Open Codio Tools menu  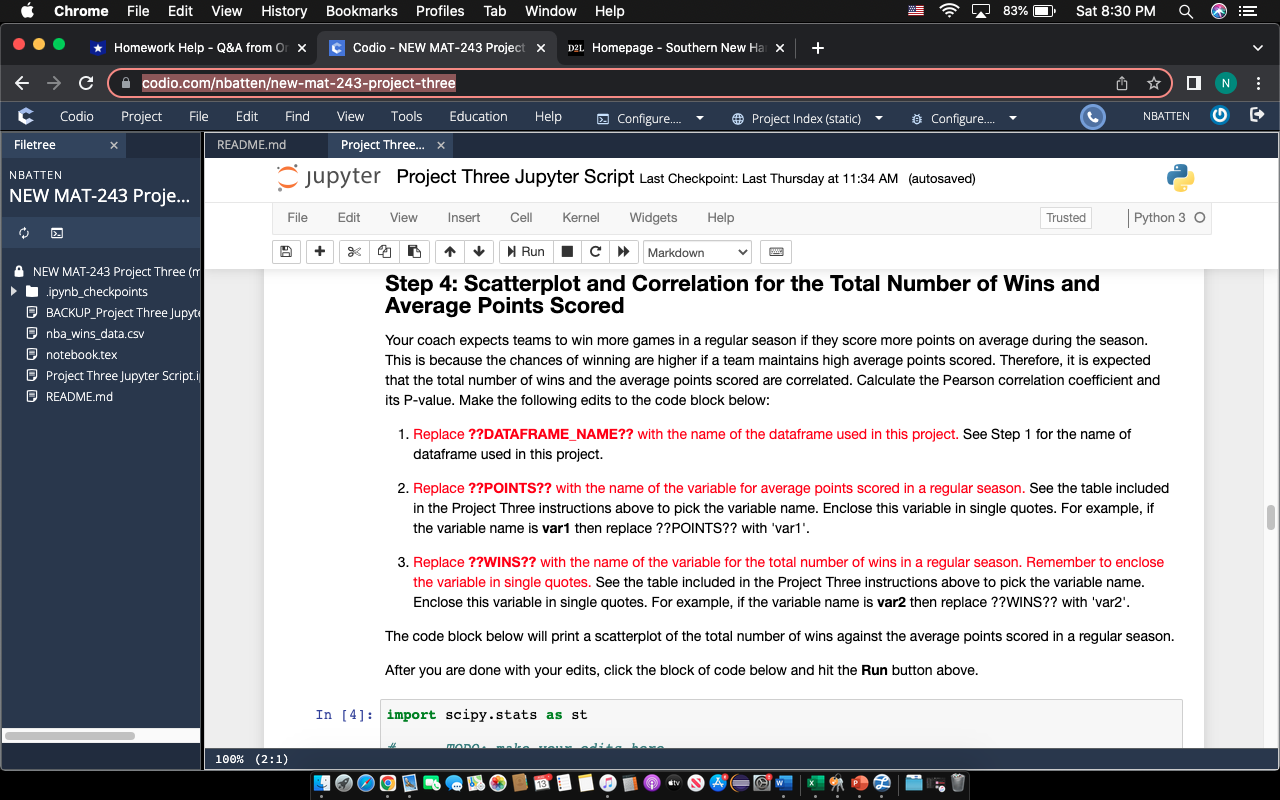click(406, 116)
